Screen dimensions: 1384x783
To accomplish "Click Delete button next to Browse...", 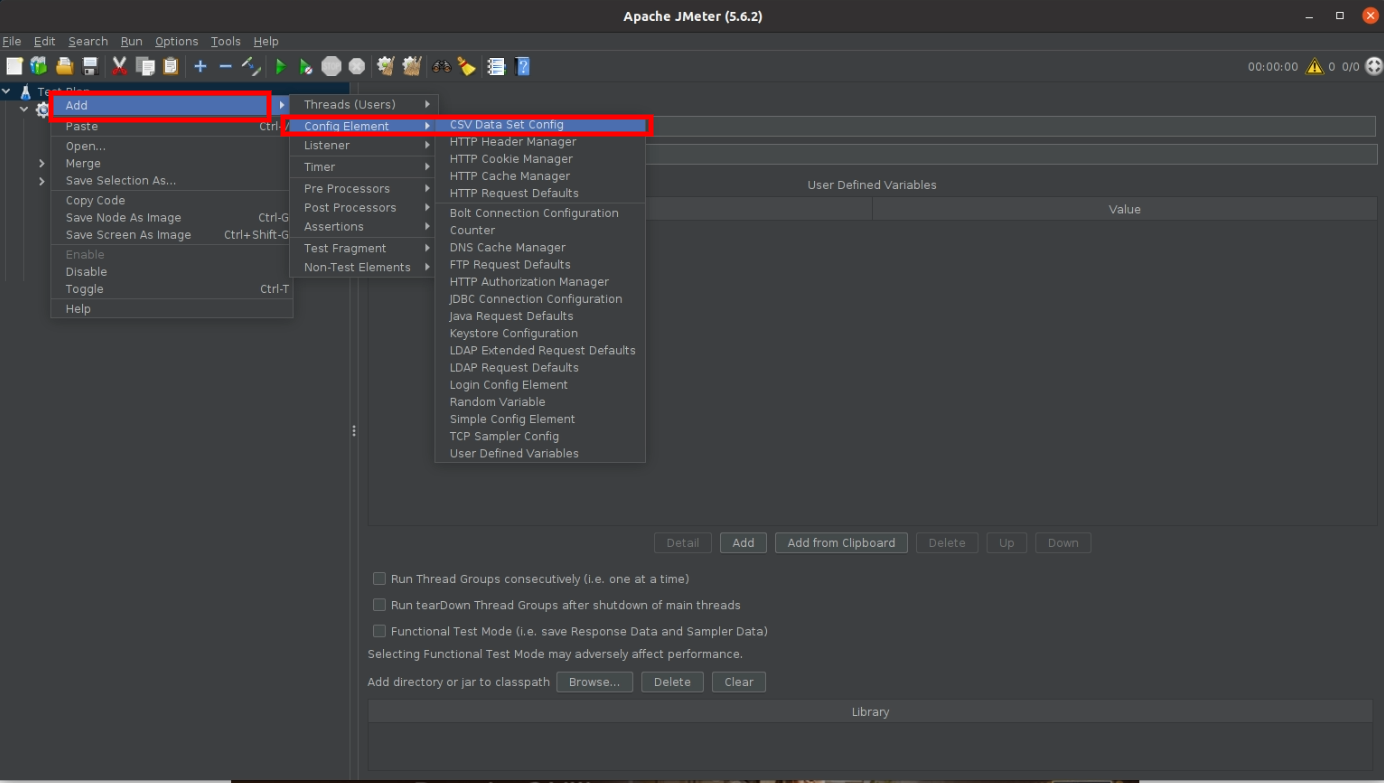I will pos(672,682).
